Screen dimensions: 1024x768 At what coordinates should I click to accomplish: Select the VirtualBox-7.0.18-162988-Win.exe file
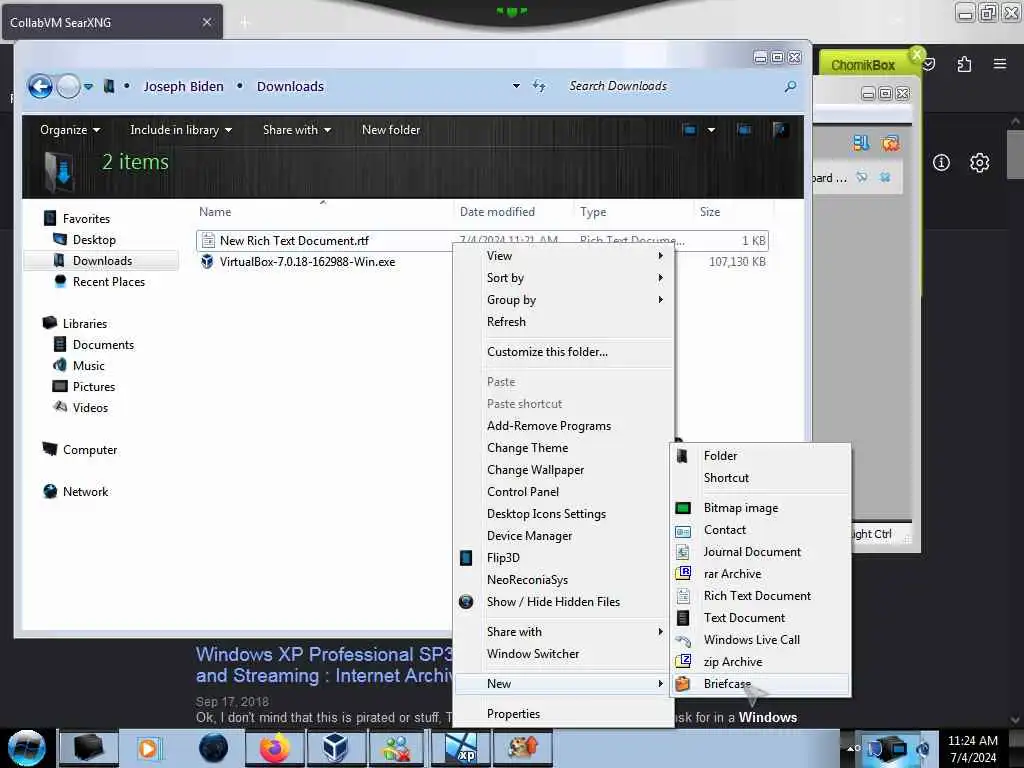click(x=307, y=262)
